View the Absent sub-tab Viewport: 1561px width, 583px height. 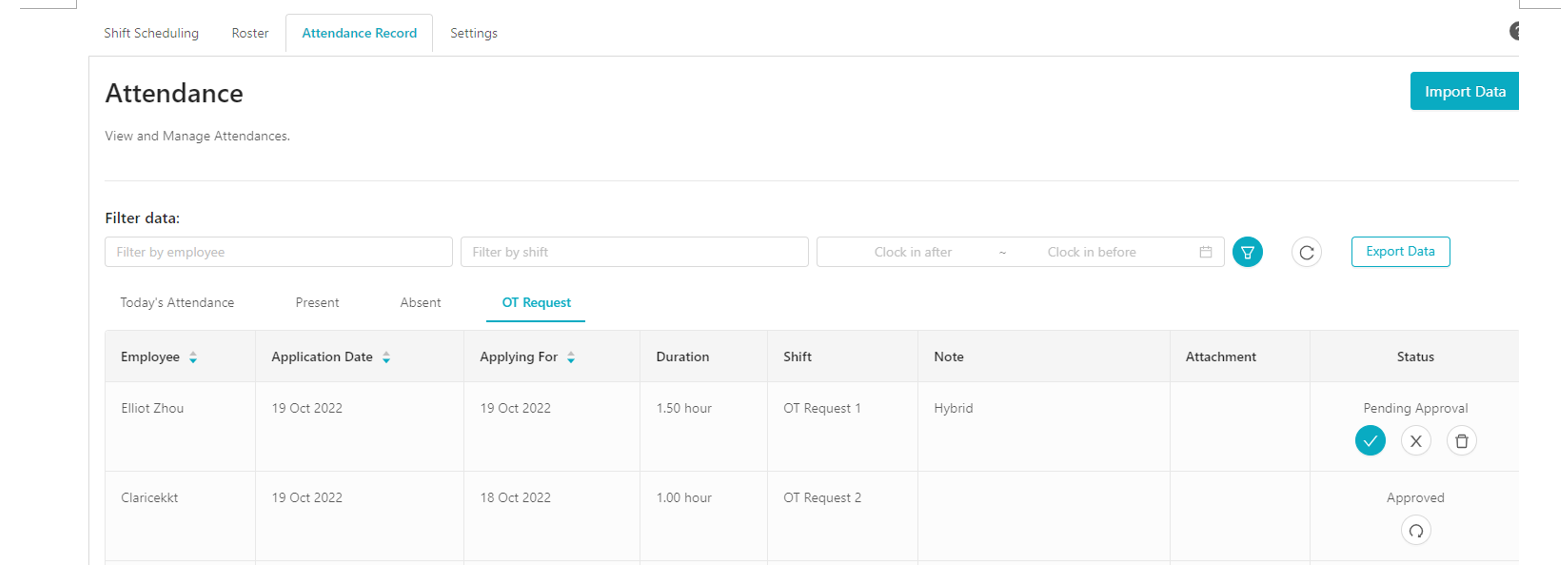click(420, 302)
